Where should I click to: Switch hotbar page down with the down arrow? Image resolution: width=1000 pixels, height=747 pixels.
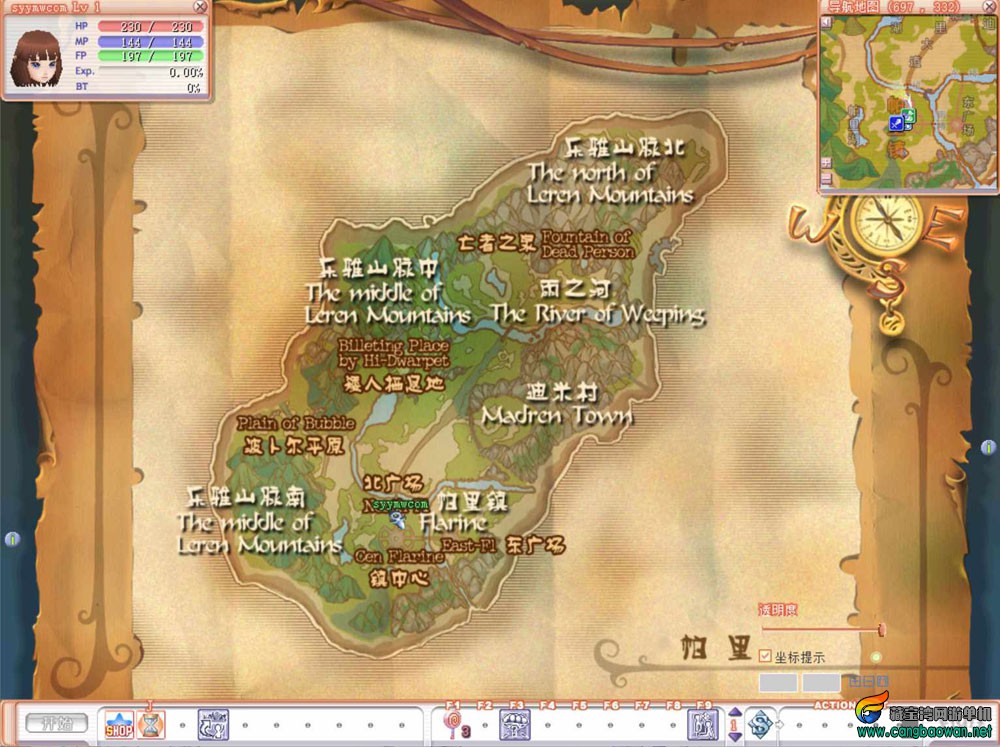point(734,736)
